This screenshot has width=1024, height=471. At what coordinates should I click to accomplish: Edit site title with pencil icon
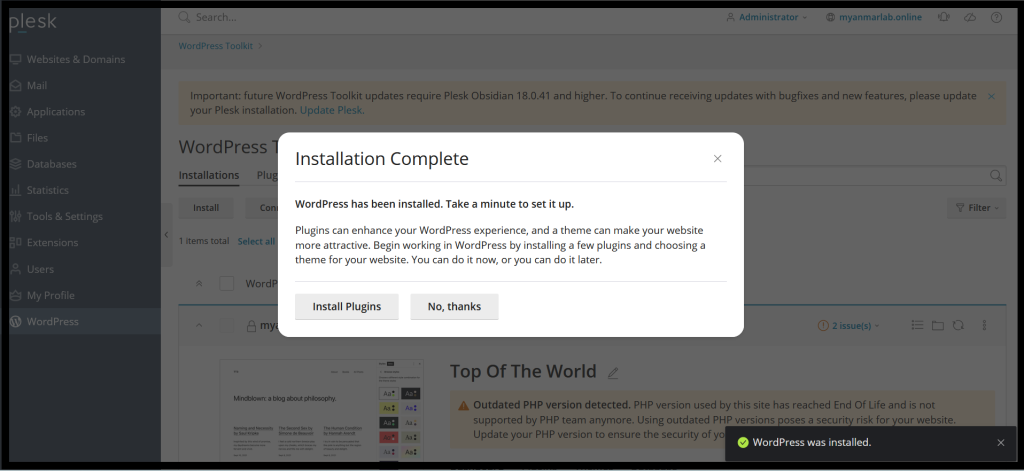click(x=613, y=373)
